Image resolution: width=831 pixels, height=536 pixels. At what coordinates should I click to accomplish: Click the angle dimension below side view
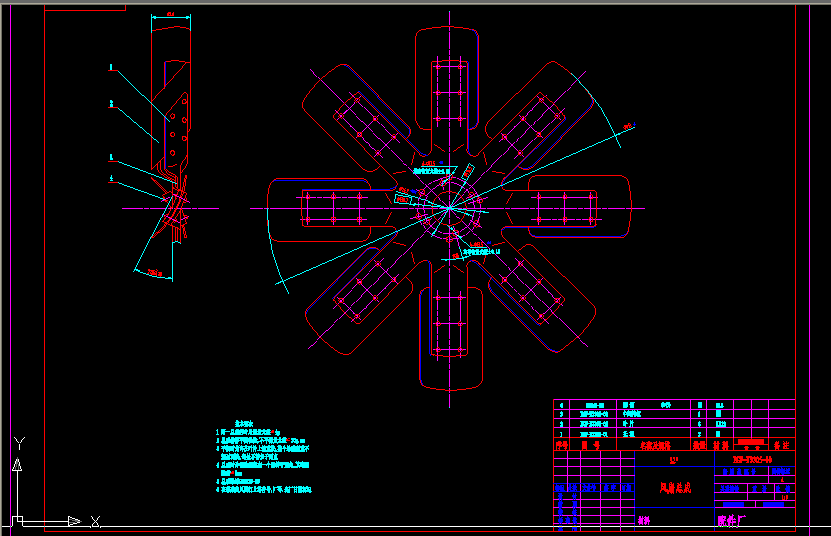(153, 272)
